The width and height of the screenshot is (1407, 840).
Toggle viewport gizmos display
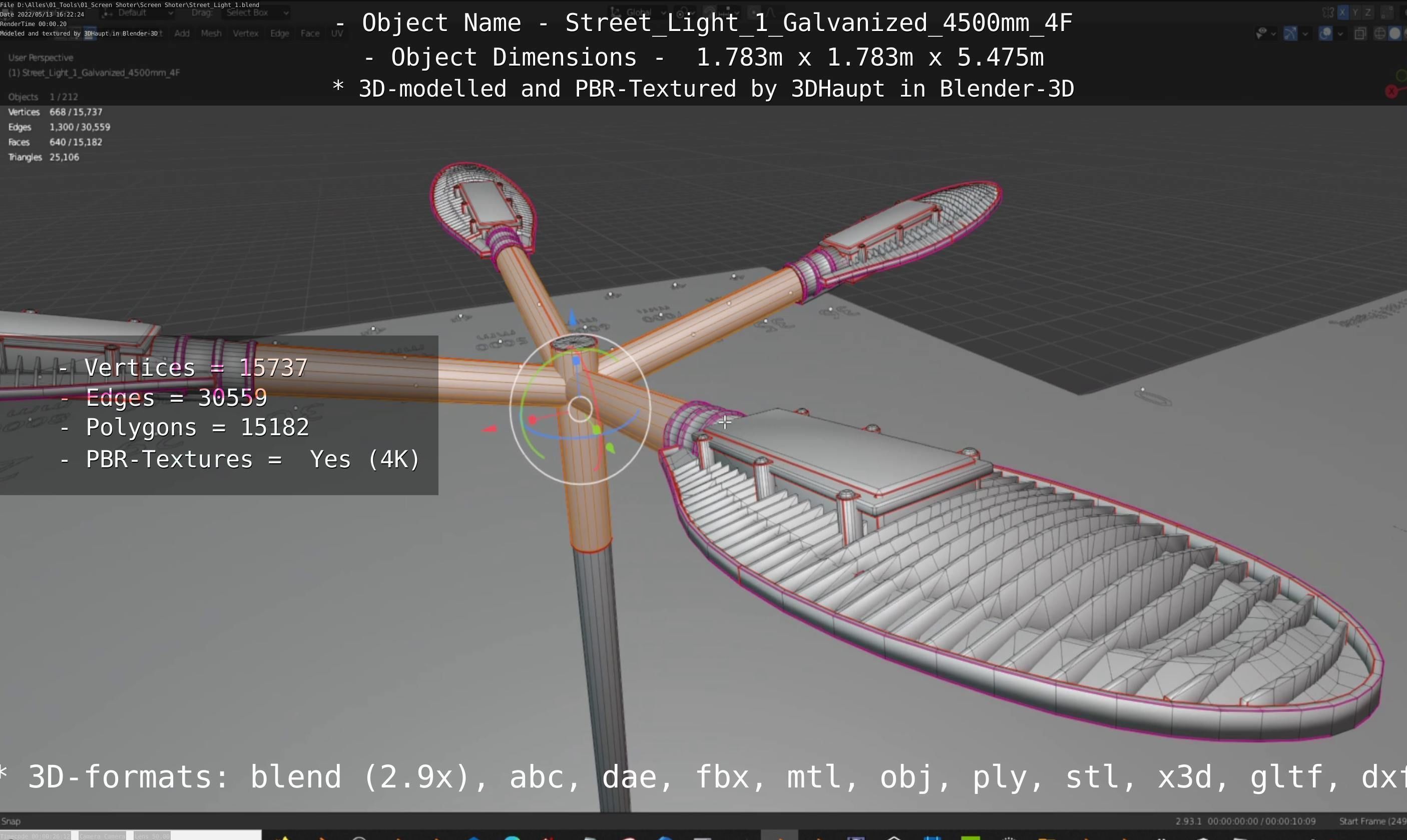[1290, 34]
